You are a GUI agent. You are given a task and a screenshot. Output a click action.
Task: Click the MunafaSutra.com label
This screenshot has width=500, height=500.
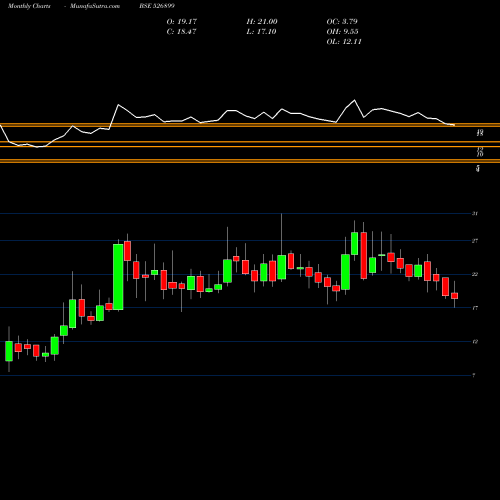[95, 6]
